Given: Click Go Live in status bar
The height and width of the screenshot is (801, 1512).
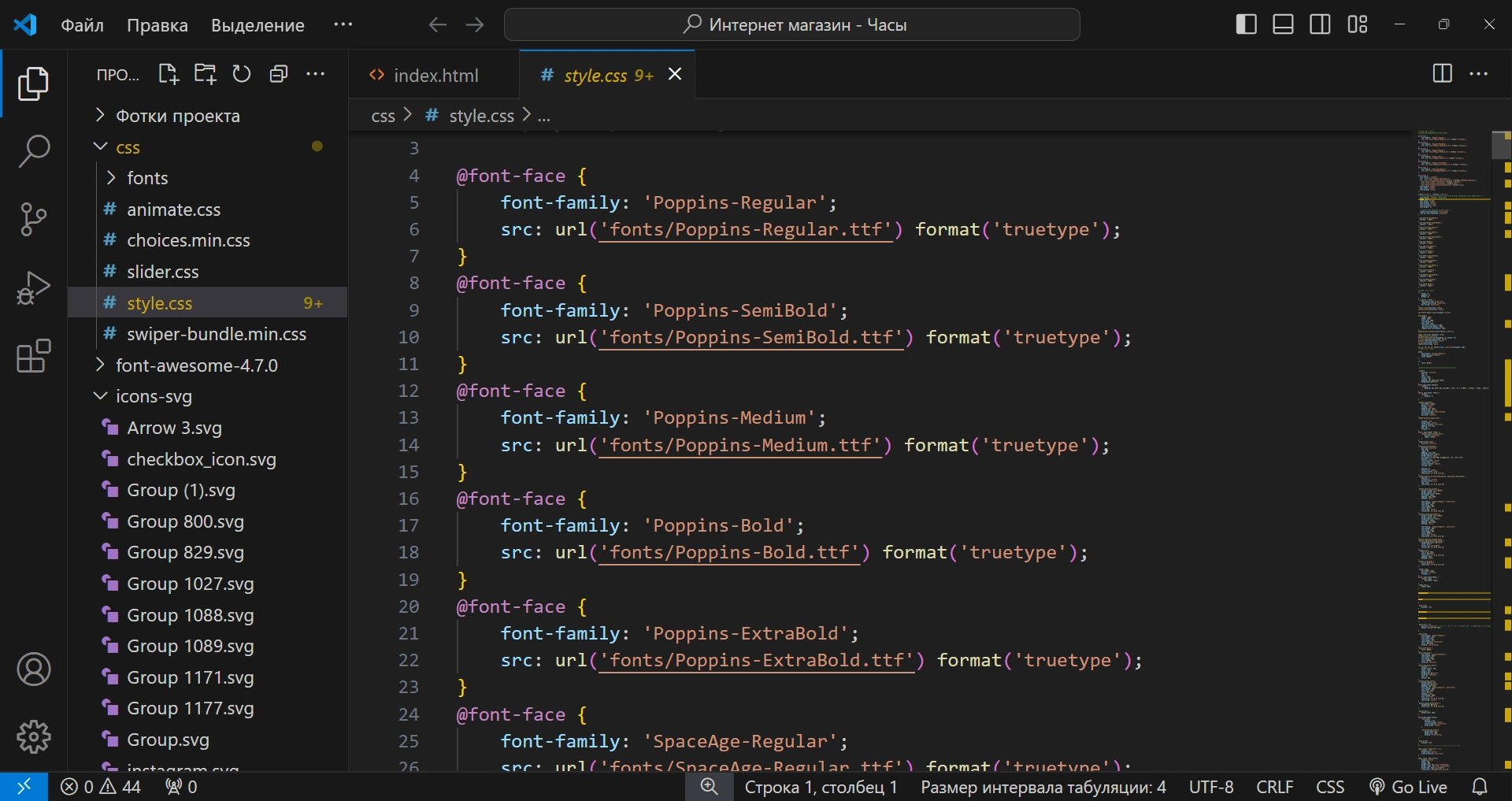Looking at the screenshot, I should [1408, 787].
